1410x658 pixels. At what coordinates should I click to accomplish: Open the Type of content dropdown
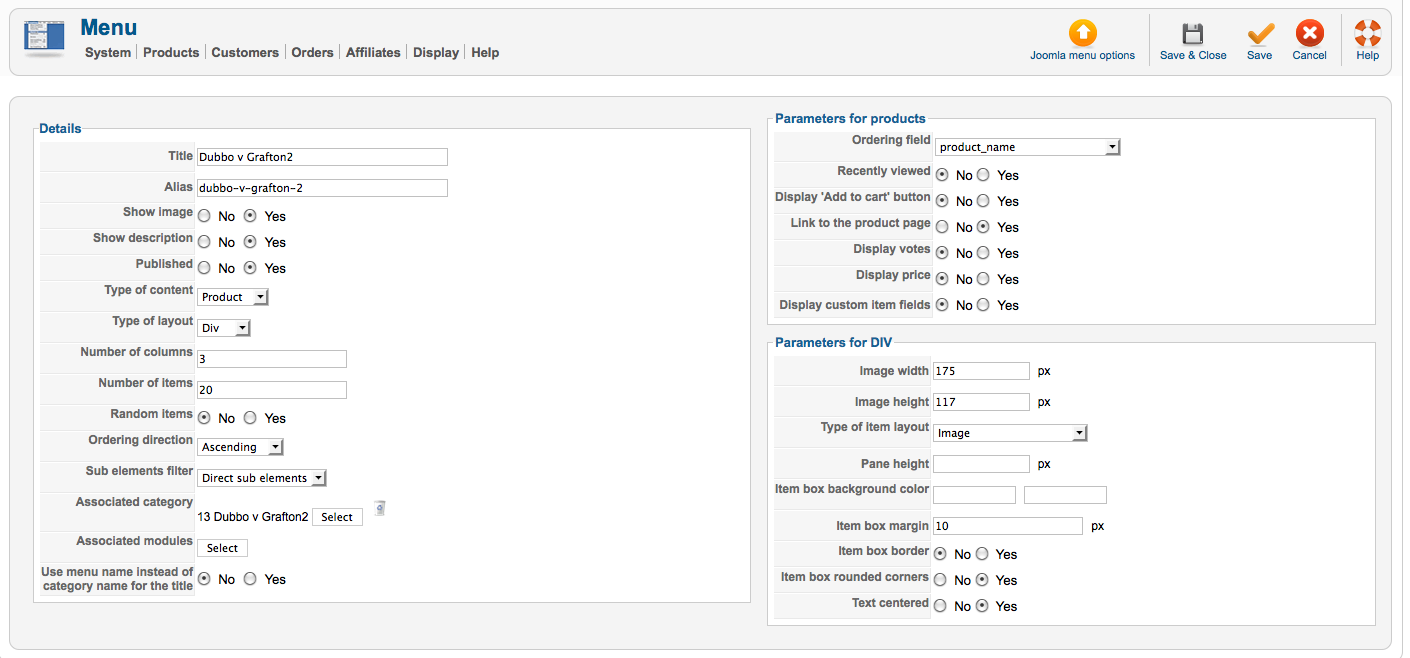(233, 297)
